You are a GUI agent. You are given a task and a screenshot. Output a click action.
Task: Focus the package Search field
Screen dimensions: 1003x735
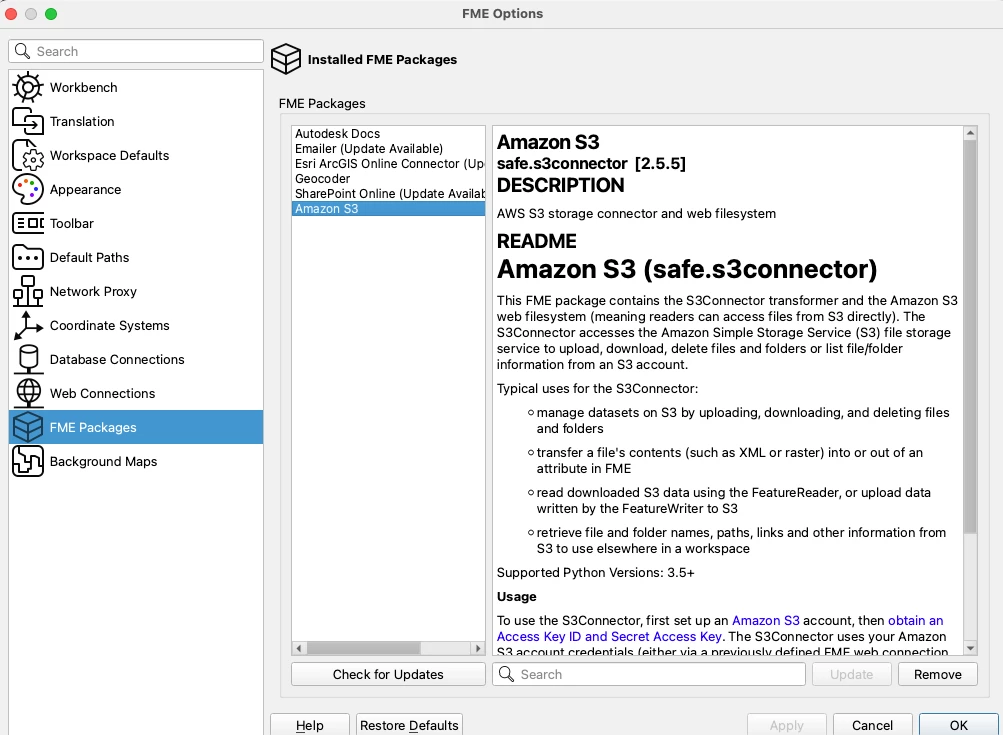click(x=649, y=674)
